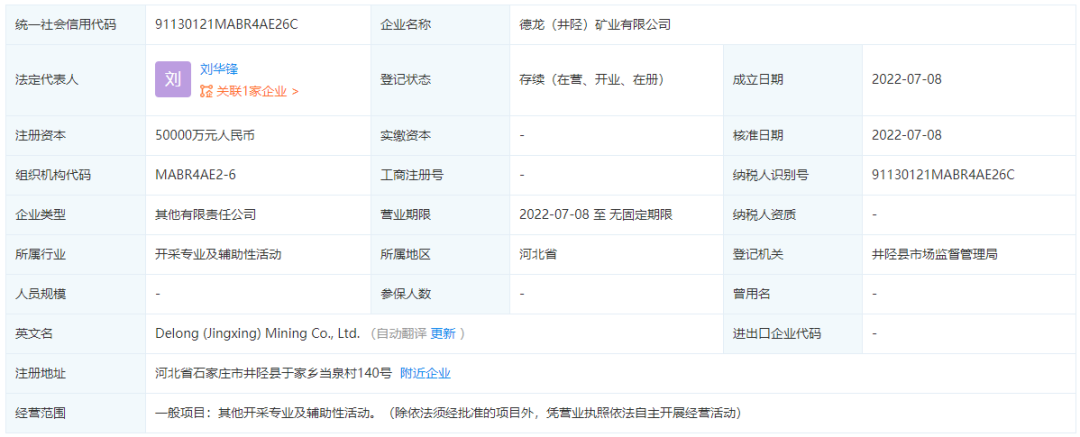The height and width of the screenshot is (437, 1080).
Task: Click the 营业期限 label cell
Action: pyautogui.click(x=440, y=215)
